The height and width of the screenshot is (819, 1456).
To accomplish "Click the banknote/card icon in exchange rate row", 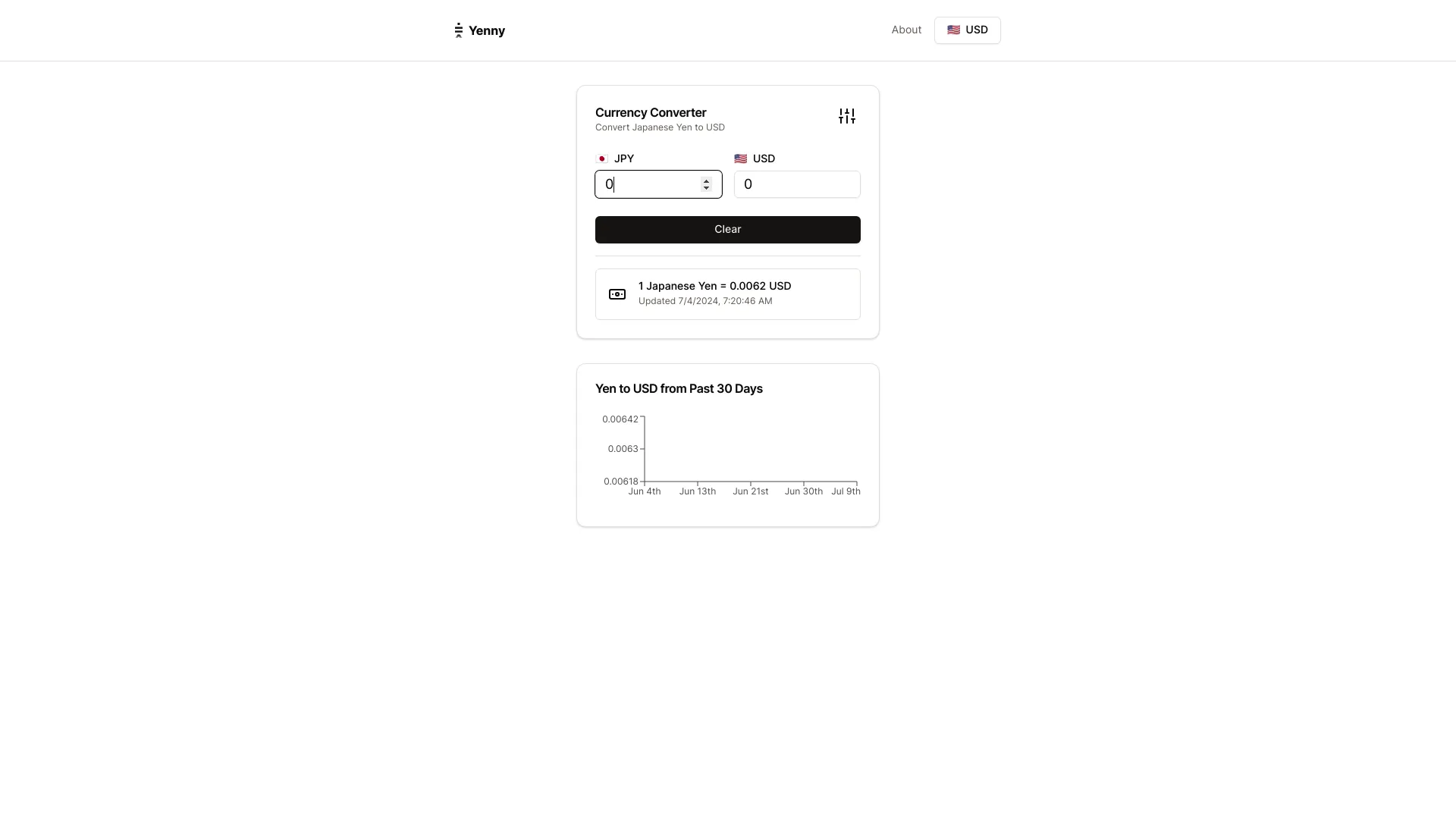I will (618, 293).
